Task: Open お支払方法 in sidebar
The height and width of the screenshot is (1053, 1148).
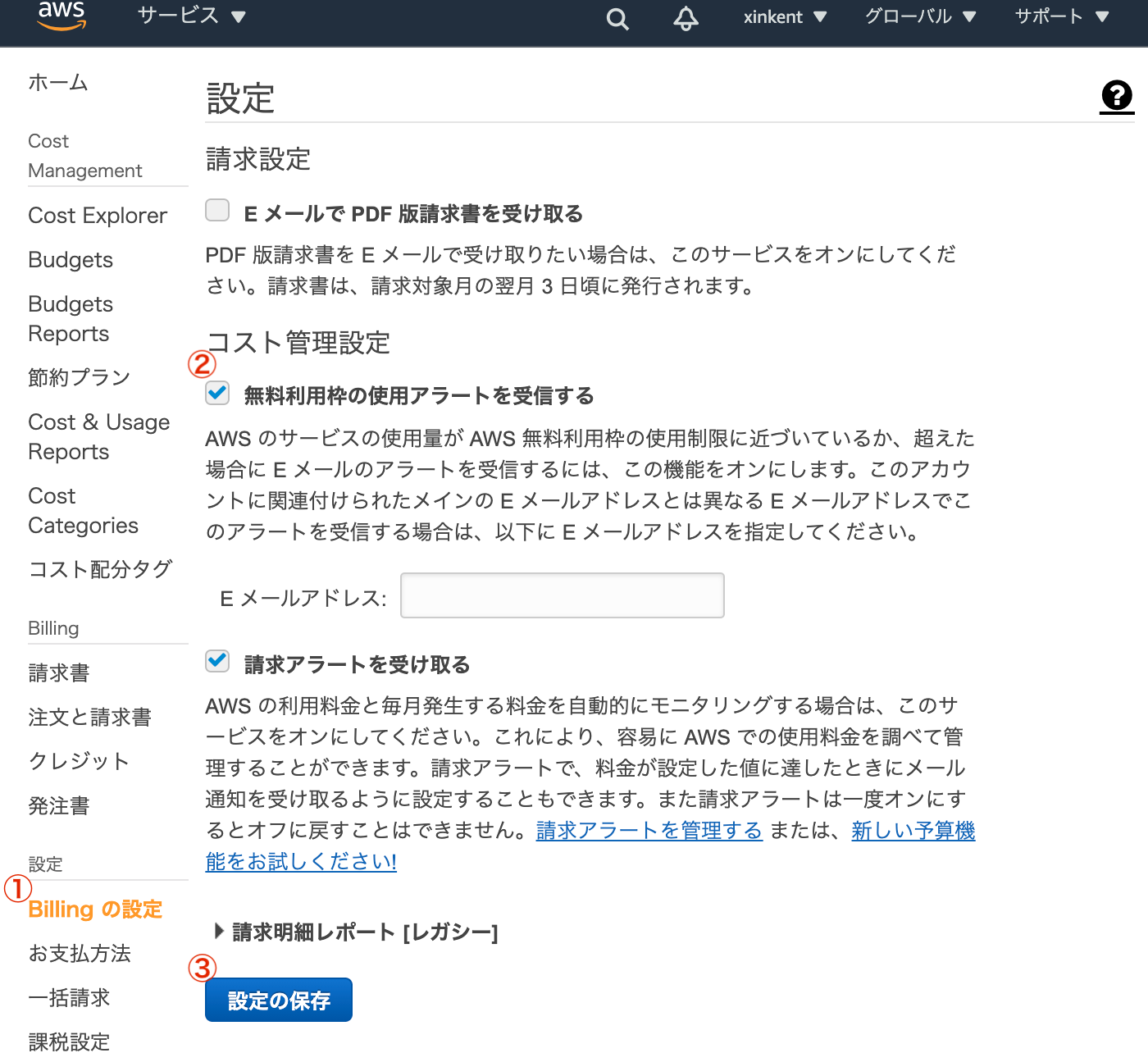Action: pos(80,953)
